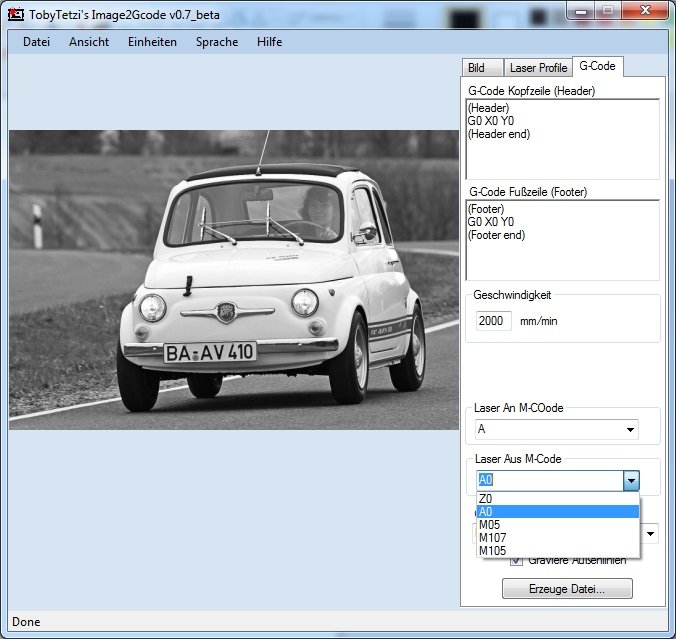The image size is (676, 639).
Task: Toggle the Graviere Außenlinien checkbox
Action: point(516,560)
